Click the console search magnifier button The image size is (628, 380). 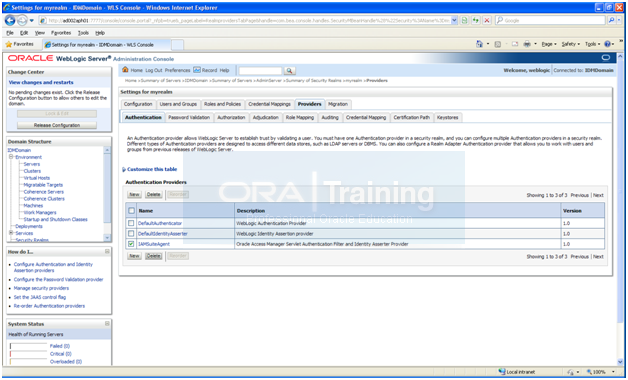pos(289,70)
